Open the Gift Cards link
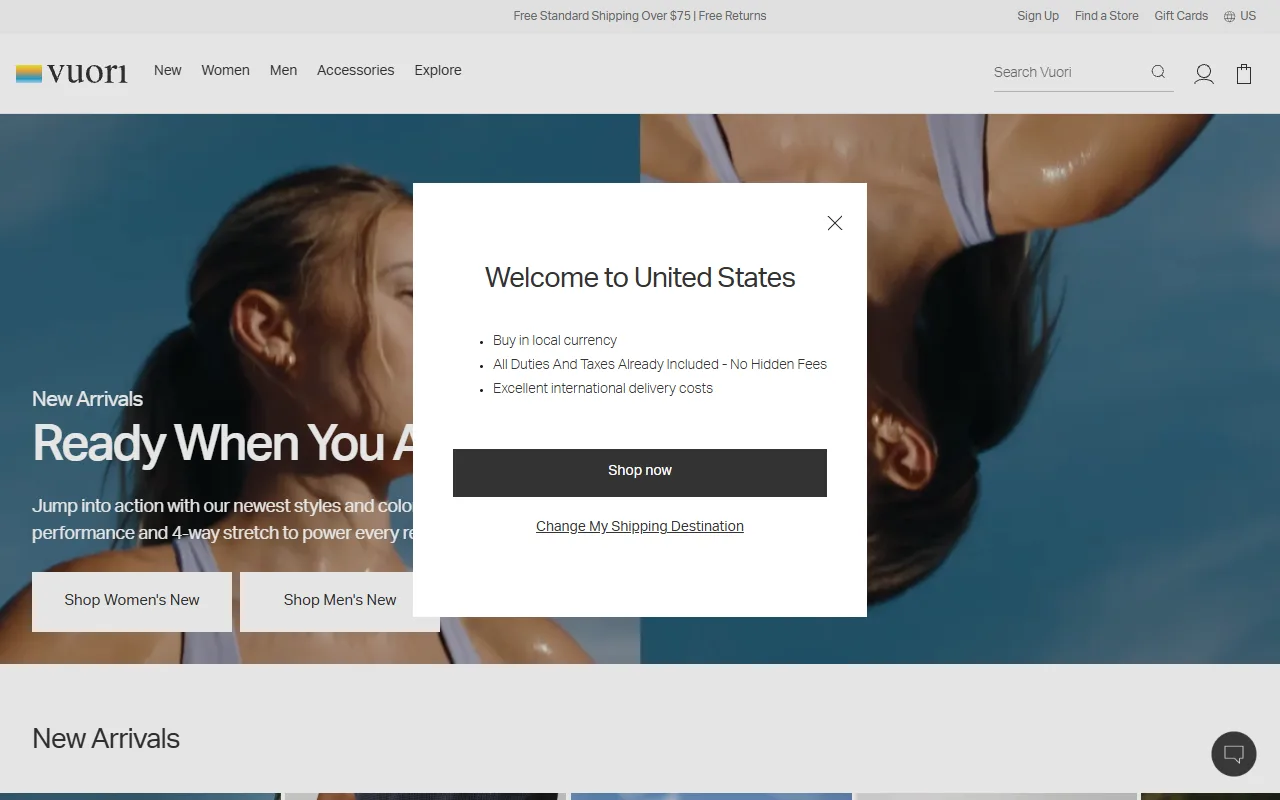The width and height of the screenshot is (1280, 800). pyautogui.click(x=1181, y=16)
